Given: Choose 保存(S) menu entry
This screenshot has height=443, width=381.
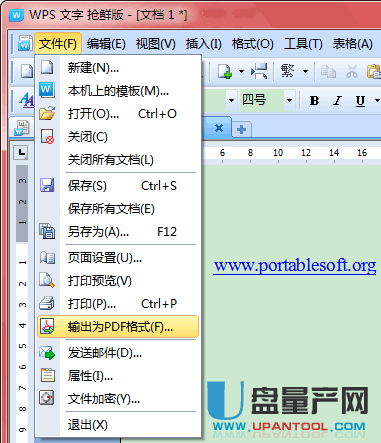Looking at the screenshot, I should pos(118,186).
